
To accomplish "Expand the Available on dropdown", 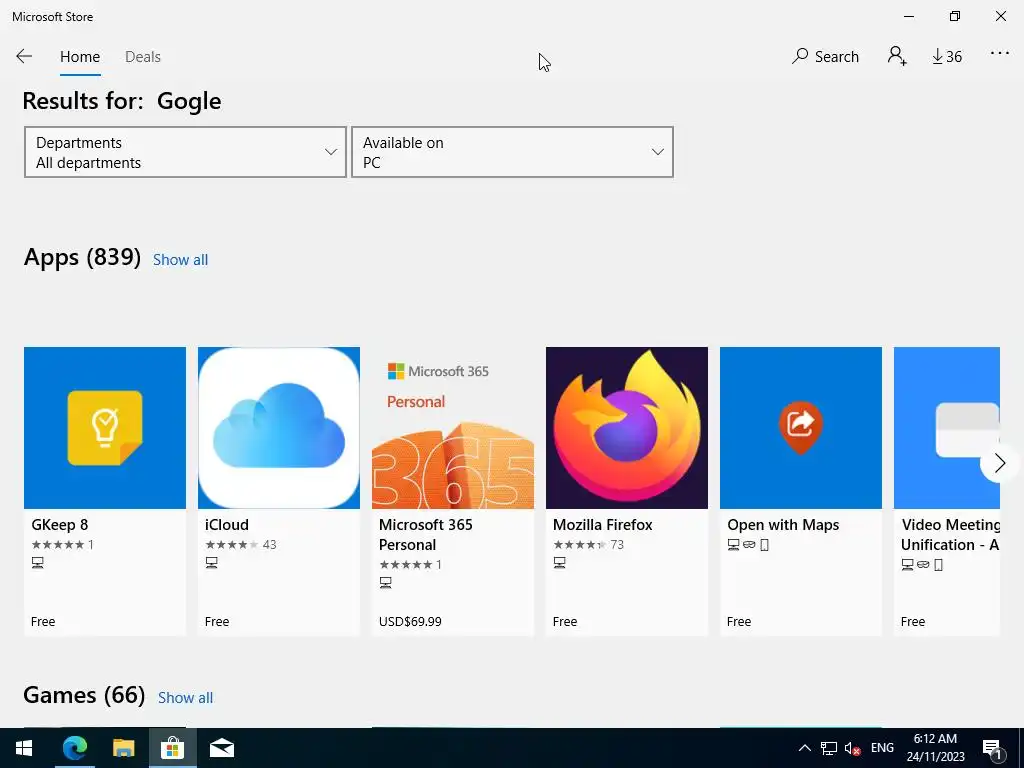I will 513,152.
